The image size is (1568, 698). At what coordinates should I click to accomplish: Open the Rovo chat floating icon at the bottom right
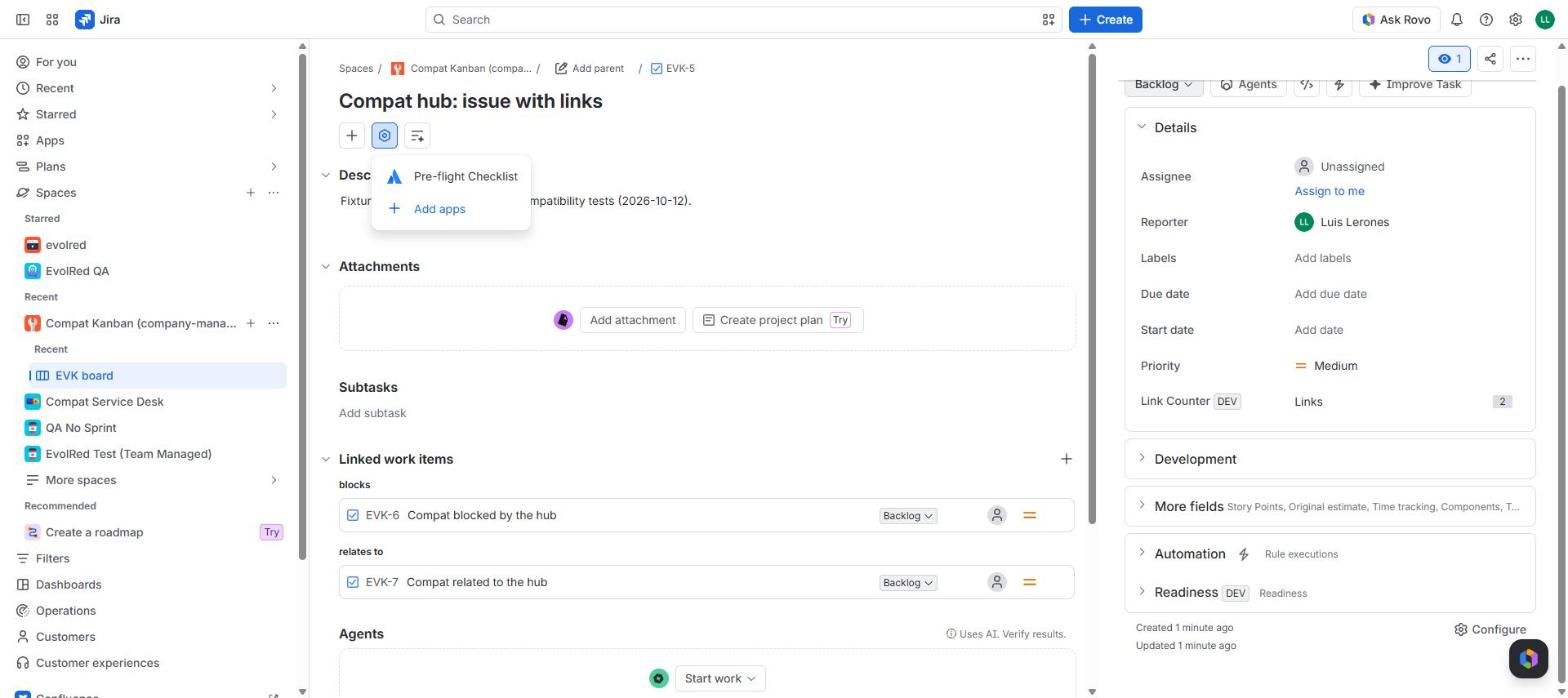coord(1528,658)
